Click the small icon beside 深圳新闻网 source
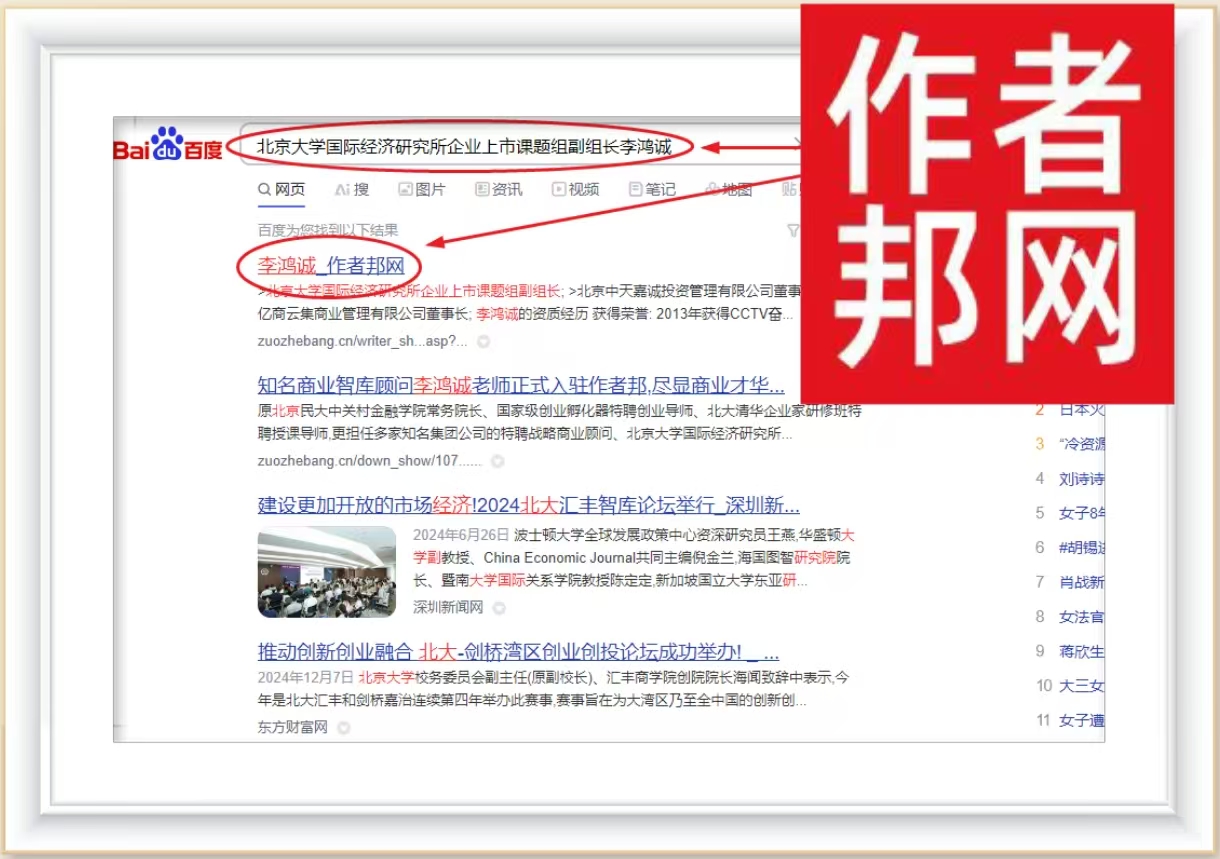This screenshot has width=1220, height=859. pyautogui.click(x=499, y=607)
